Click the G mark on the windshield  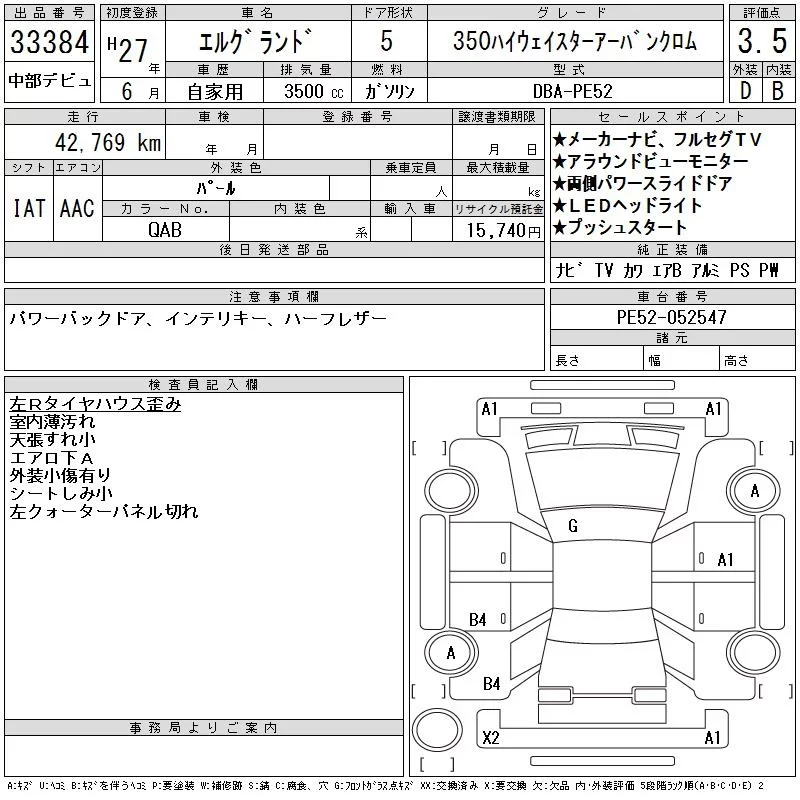572,526
